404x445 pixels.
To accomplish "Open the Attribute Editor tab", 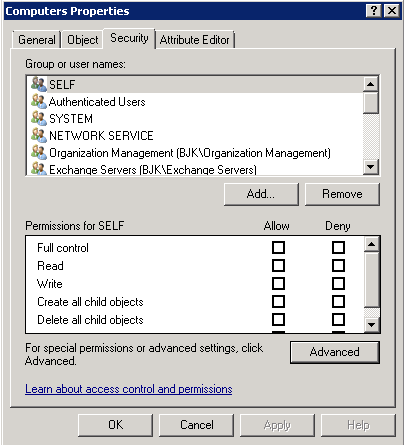I will 195,40.
